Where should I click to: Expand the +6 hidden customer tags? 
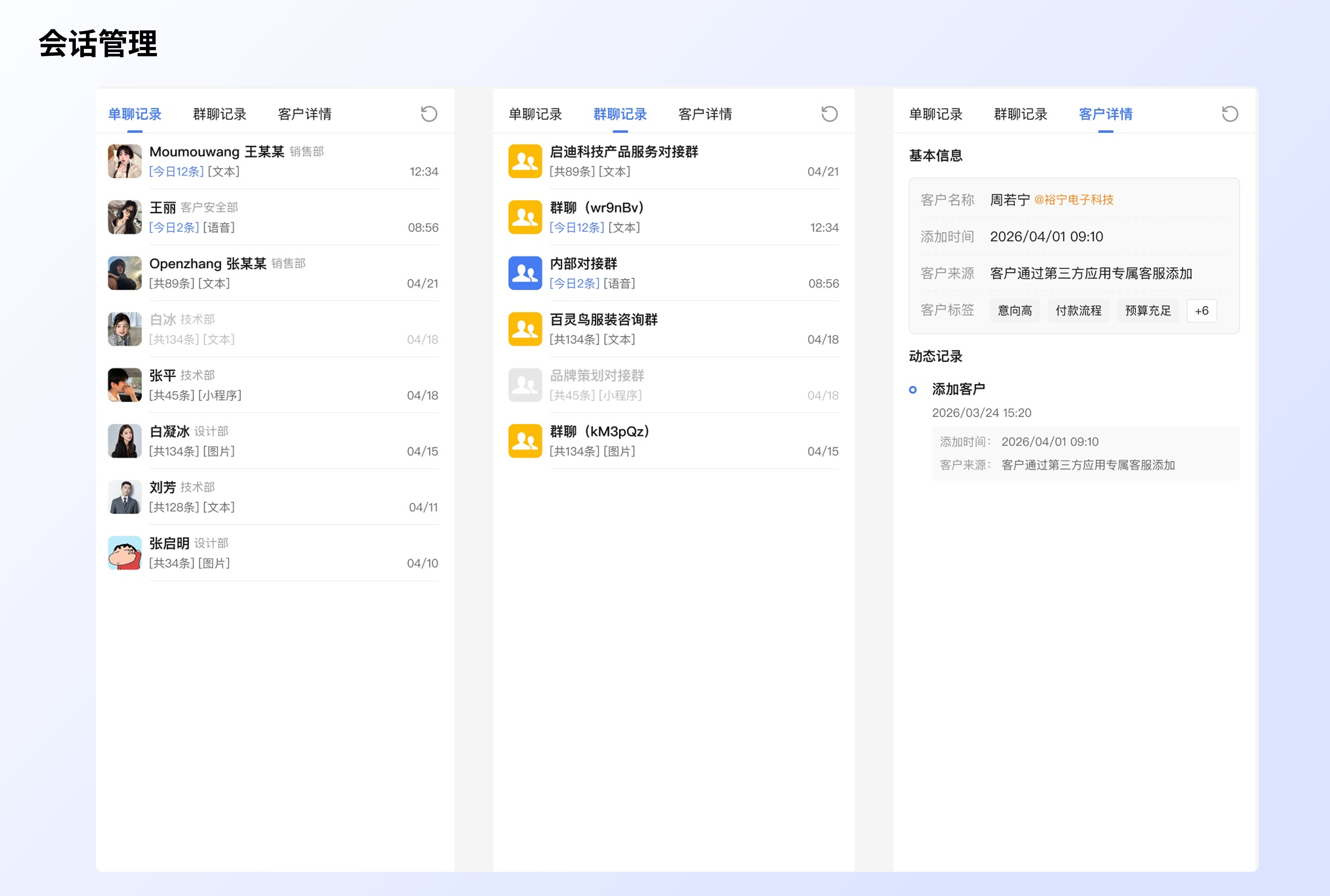[1202, 311]
